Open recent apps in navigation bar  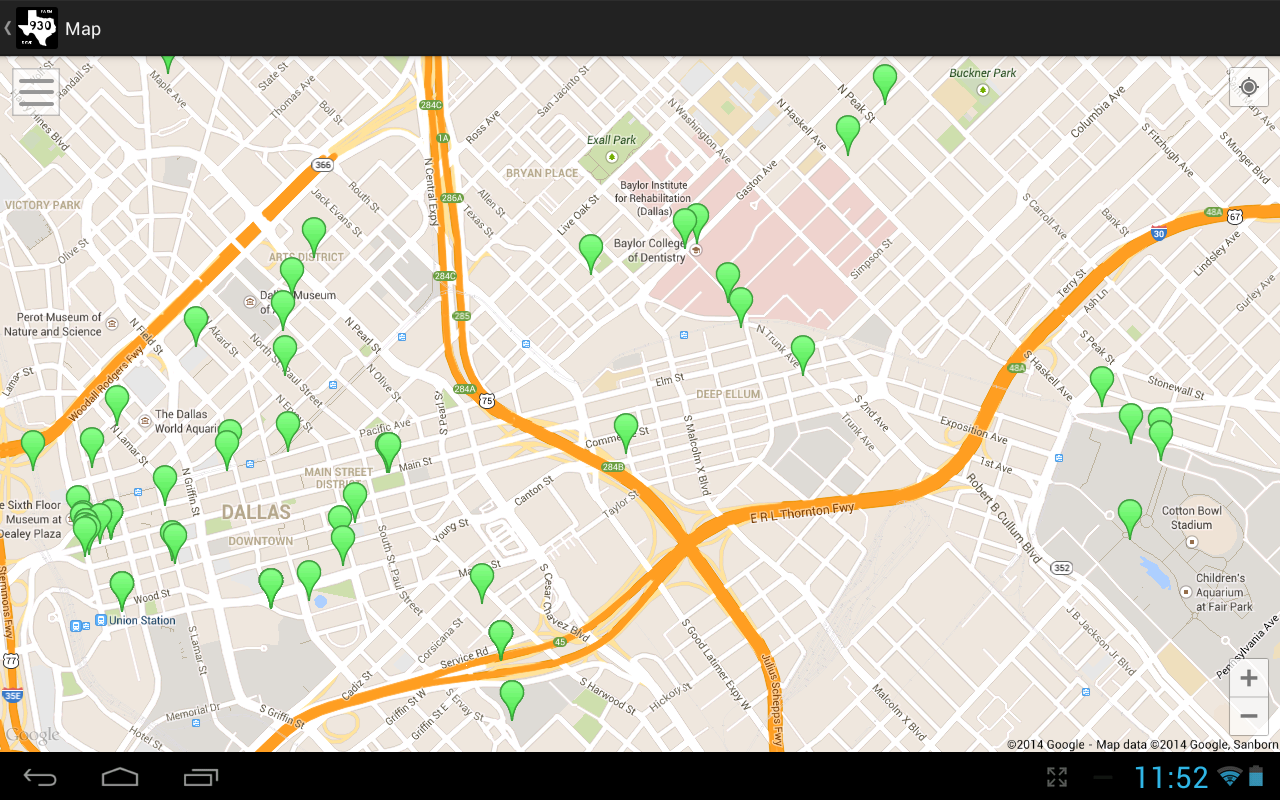(201, 777)
